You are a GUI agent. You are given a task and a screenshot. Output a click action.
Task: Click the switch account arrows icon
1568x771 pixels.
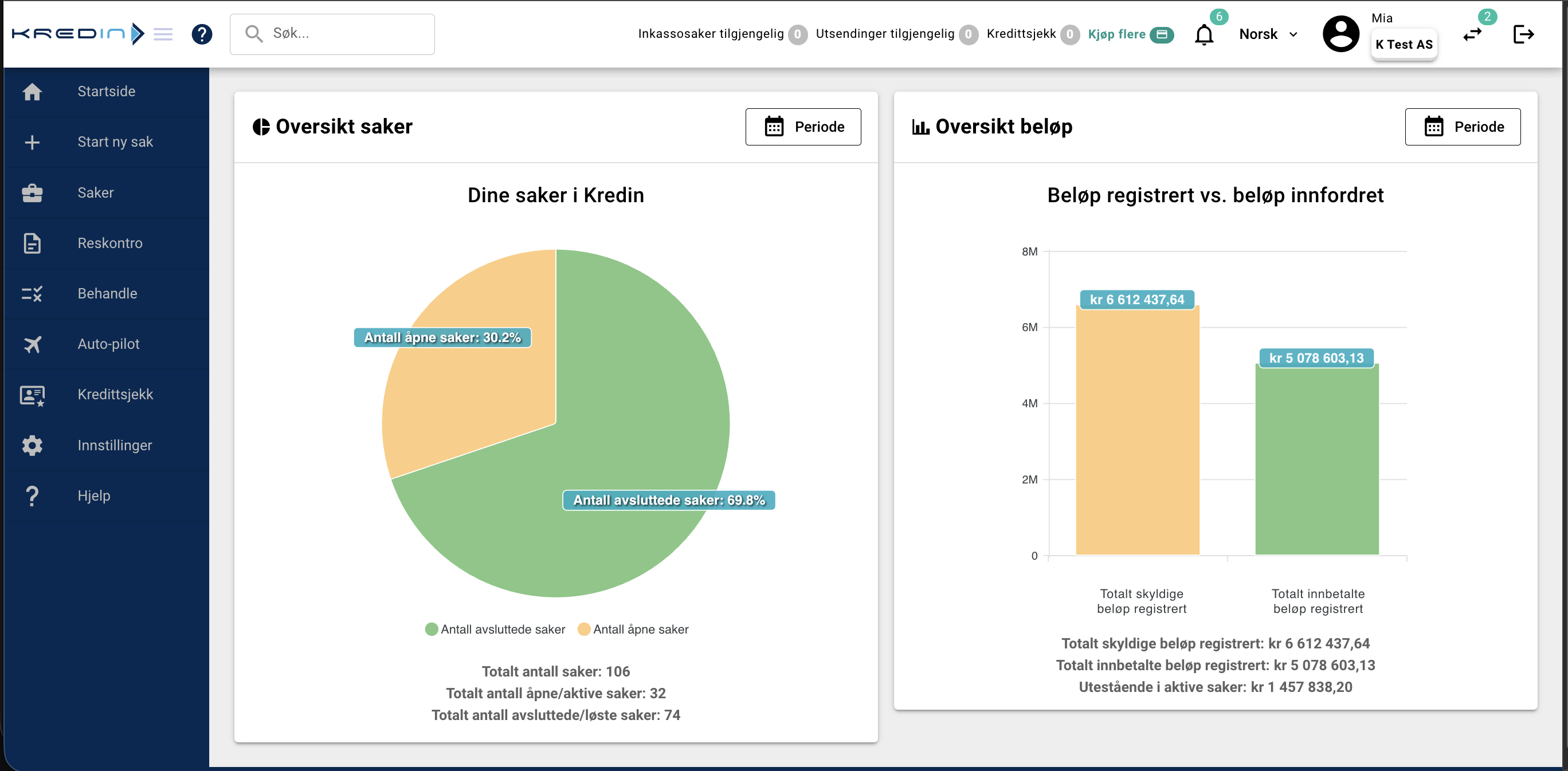tap(1472, 35)
